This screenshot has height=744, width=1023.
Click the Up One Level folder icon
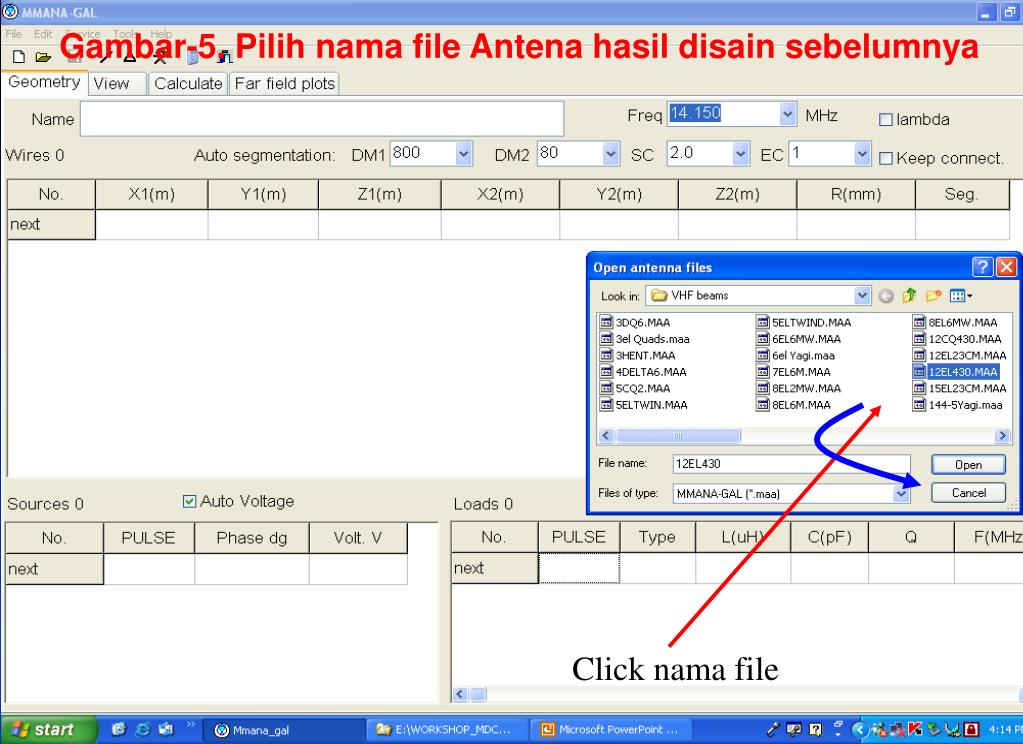pyautogui.click(x=909, y=296)
